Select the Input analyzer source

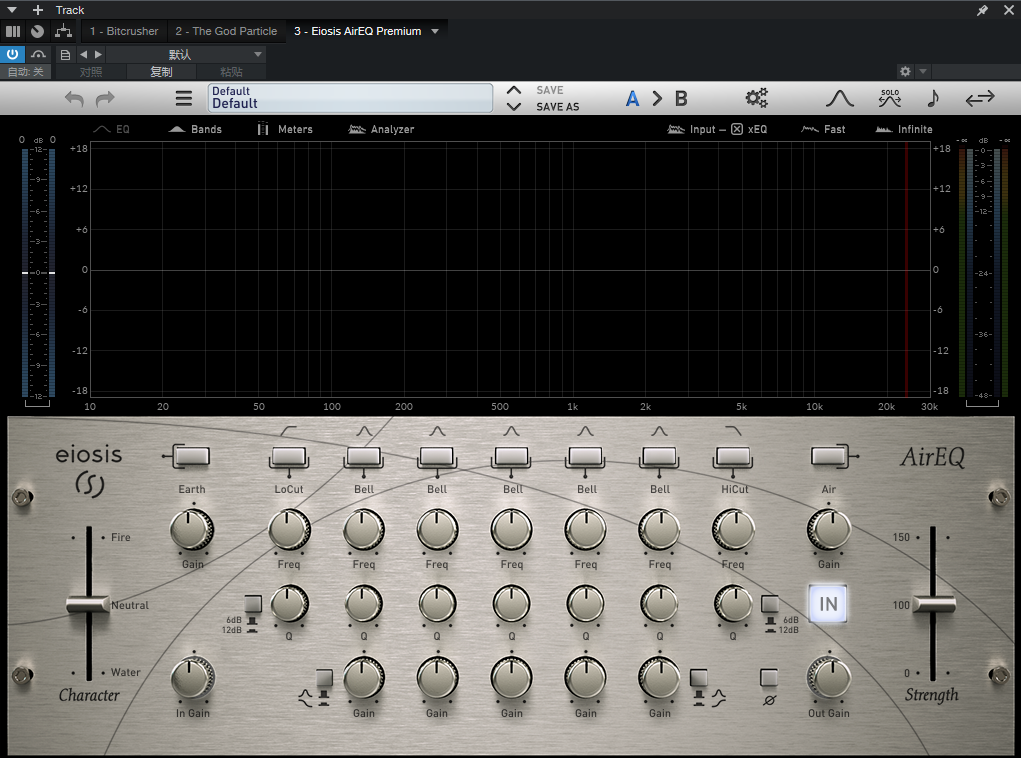pos(692,129)
